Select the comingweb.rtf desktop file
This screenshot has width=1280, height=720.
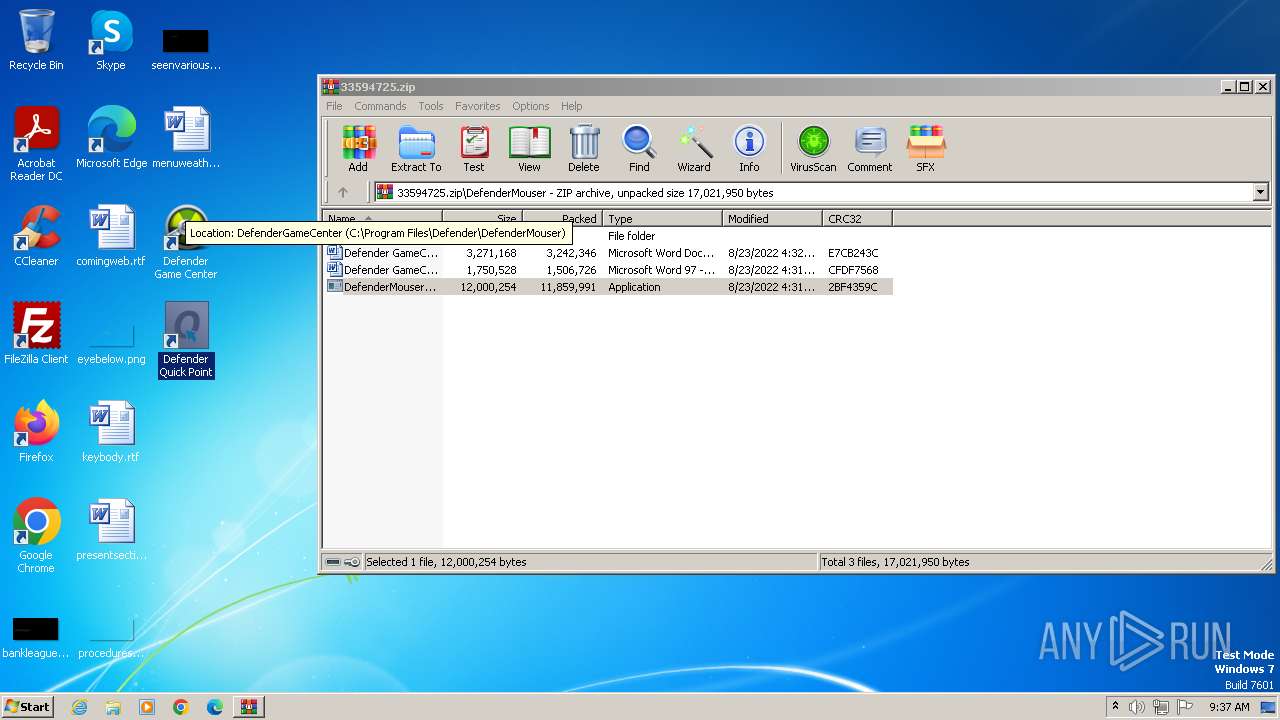111,236
